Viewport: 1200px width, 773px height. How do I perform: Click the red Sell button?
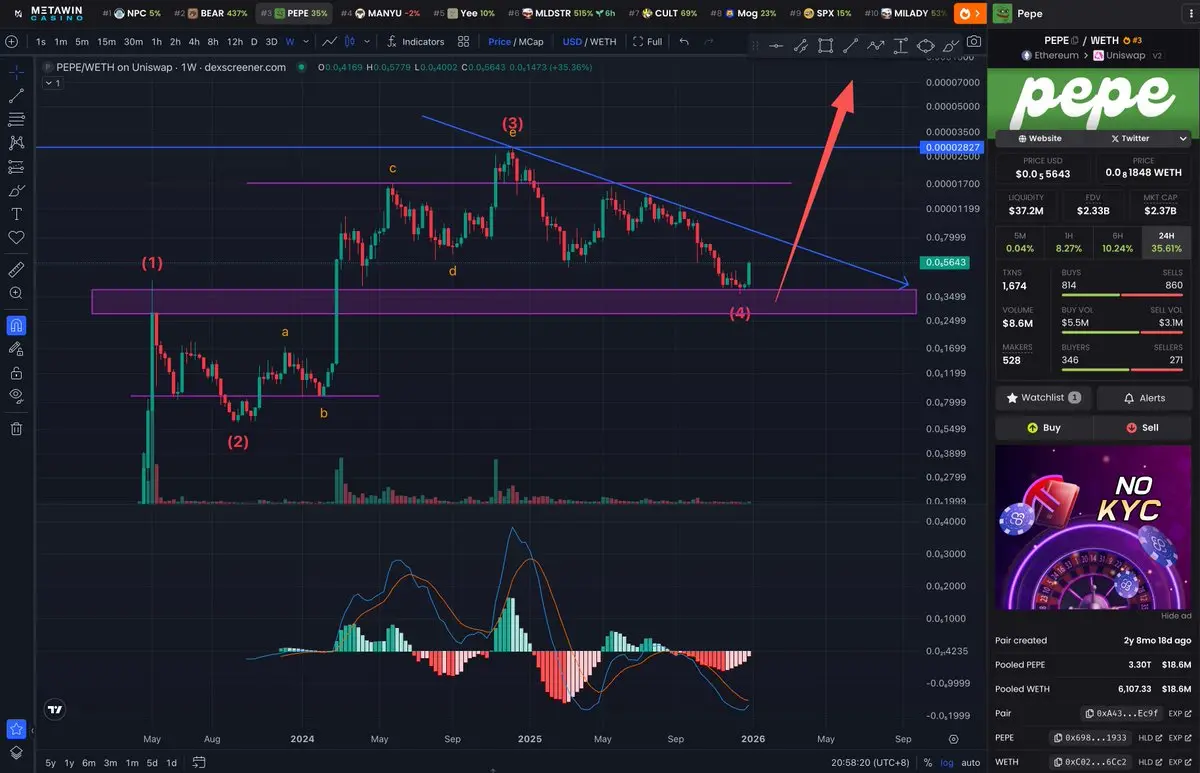tap(1144, 427)
